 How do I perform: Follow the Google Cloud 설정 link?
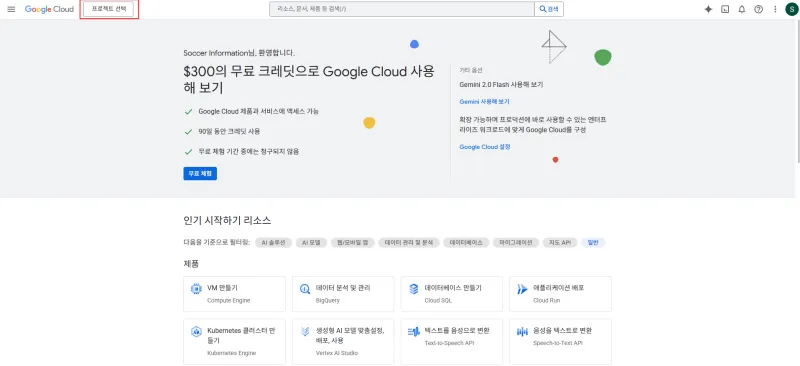coord(485,147)
